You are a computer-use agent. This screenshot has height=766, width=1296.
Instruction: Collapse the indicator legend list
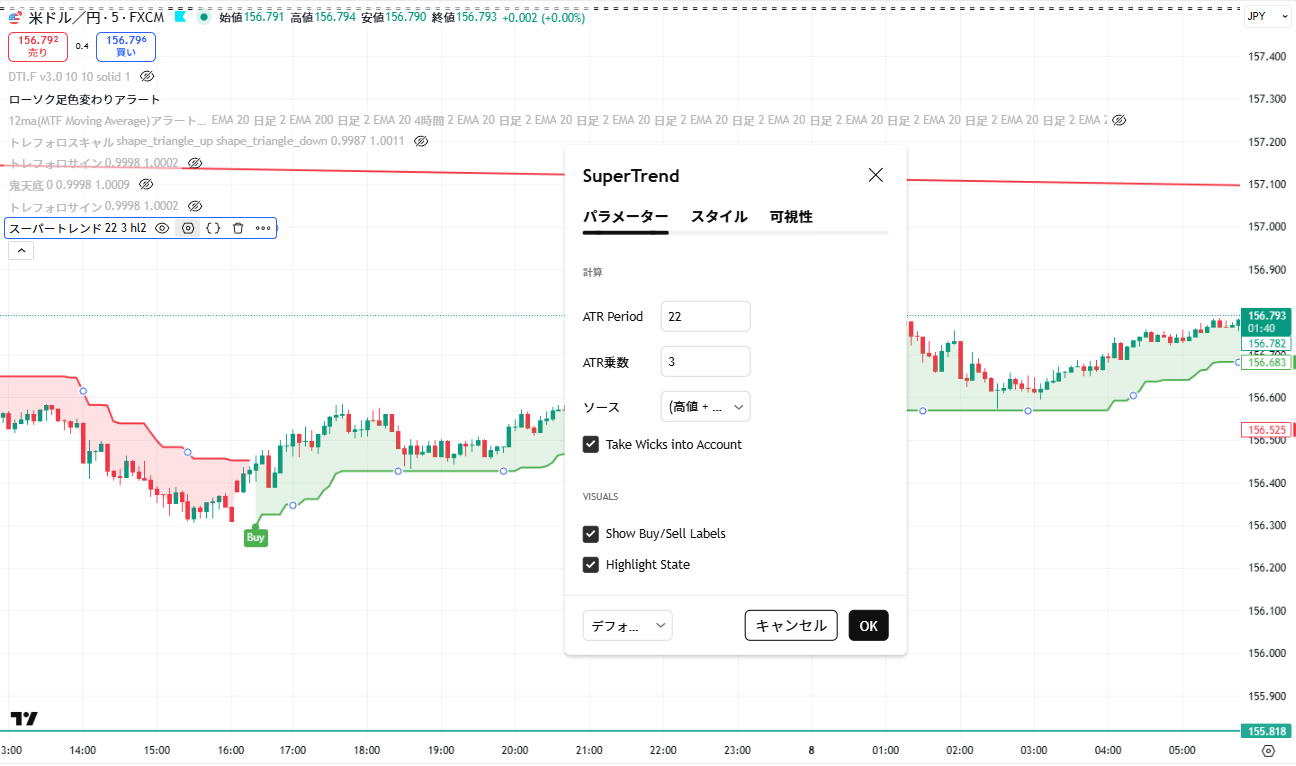[x=21, y=251]
